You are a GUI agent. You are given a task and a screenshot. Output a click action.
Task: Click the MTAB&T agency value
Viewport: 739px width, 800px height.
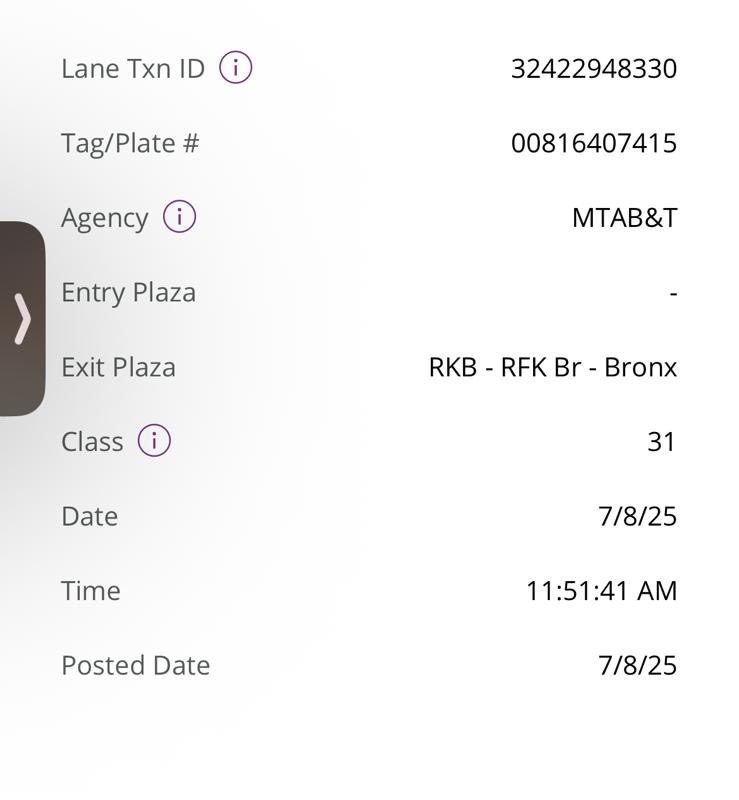[624, 218]
